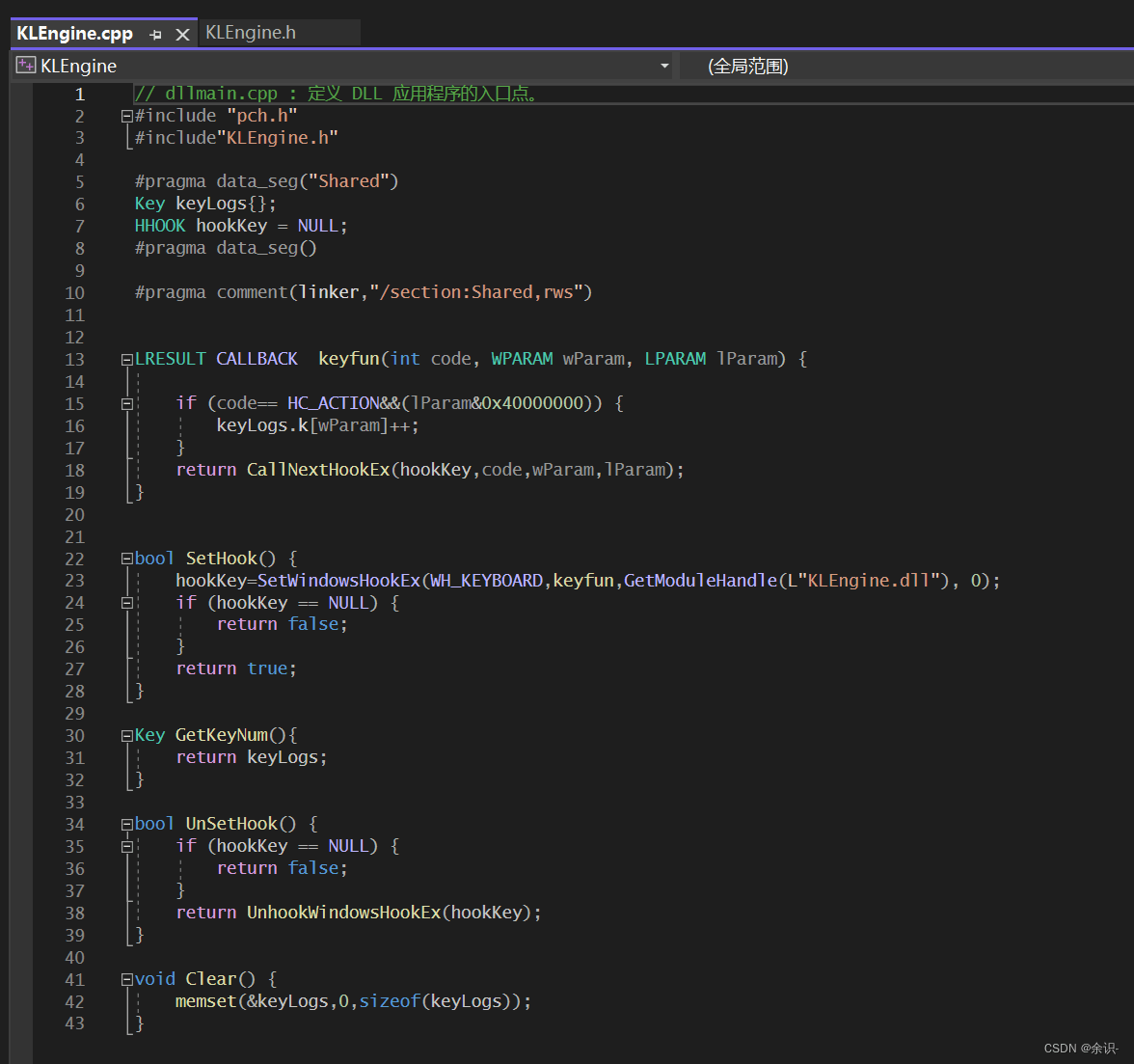Click "pch.h" in the line 2 include
Screen dimensions: 1134x1064
[x=262, y=116]
